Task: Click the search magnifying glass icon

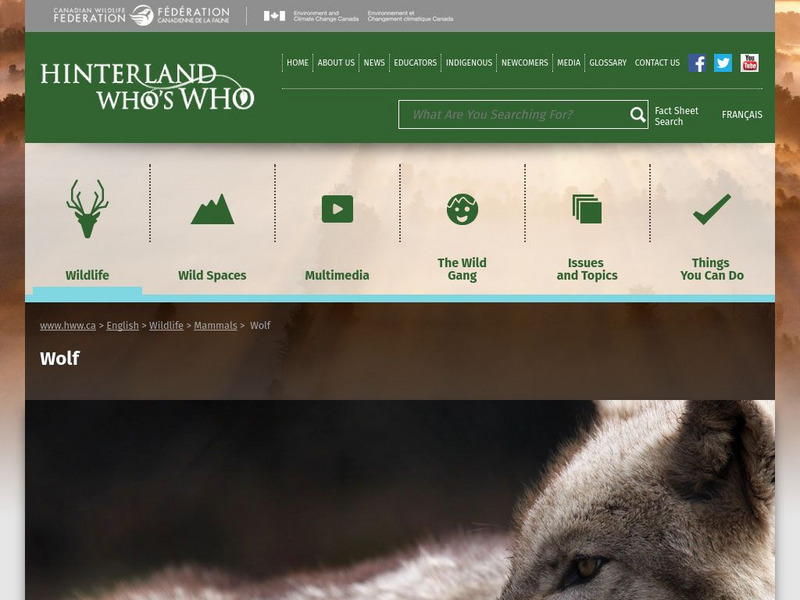Action: 637,115
